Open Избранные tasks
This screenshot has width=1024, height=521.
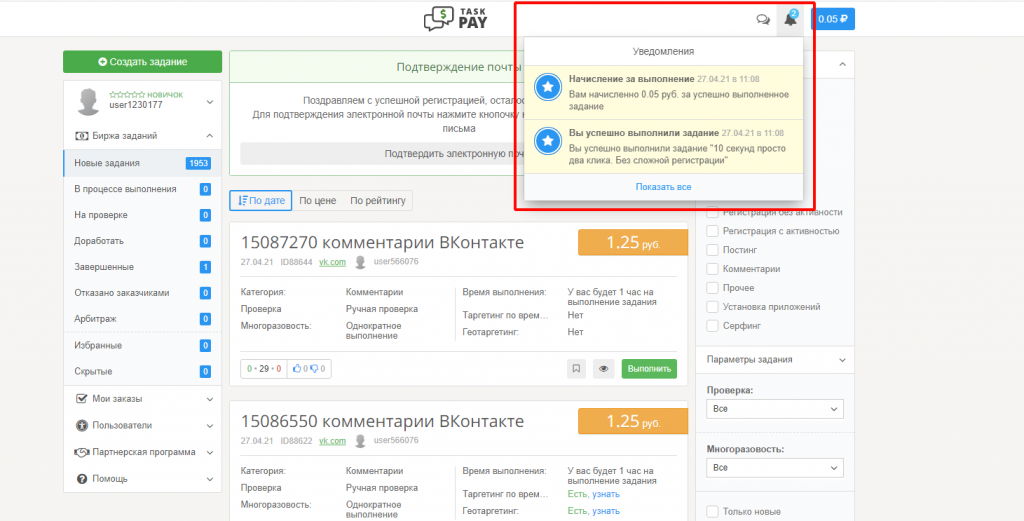(142, 345)
